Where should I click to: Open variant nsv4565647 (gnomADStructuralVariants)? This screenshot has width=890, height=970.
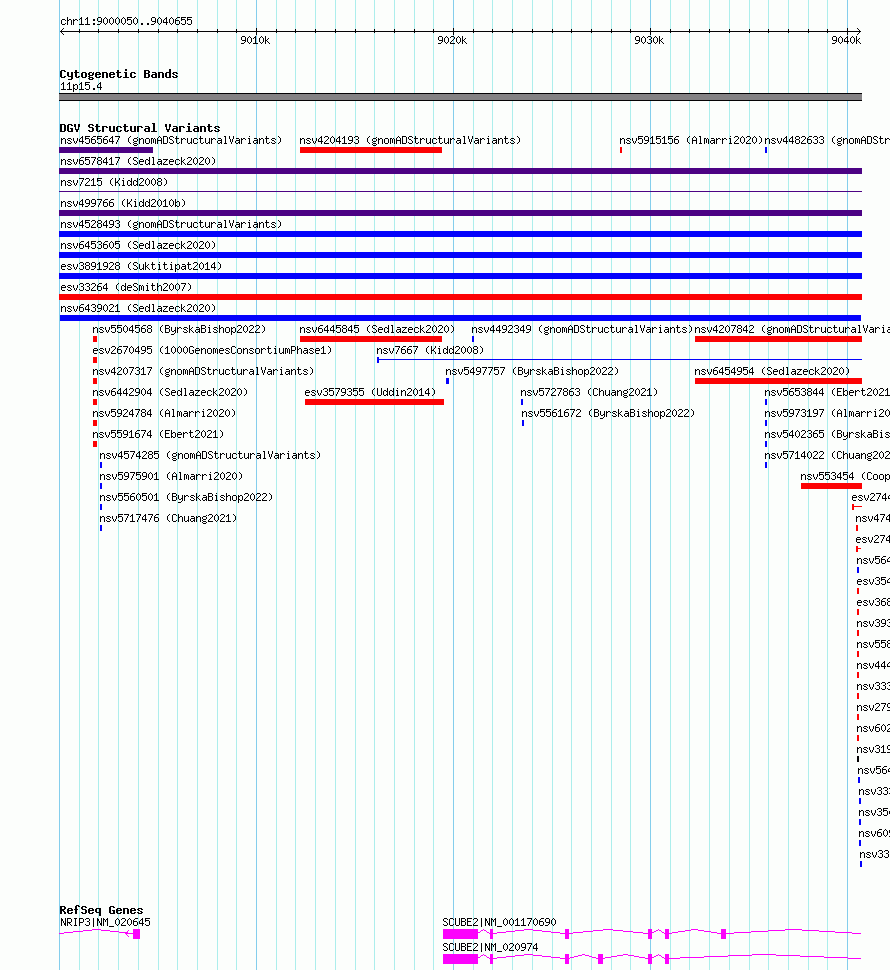click(x=171, y=140)
